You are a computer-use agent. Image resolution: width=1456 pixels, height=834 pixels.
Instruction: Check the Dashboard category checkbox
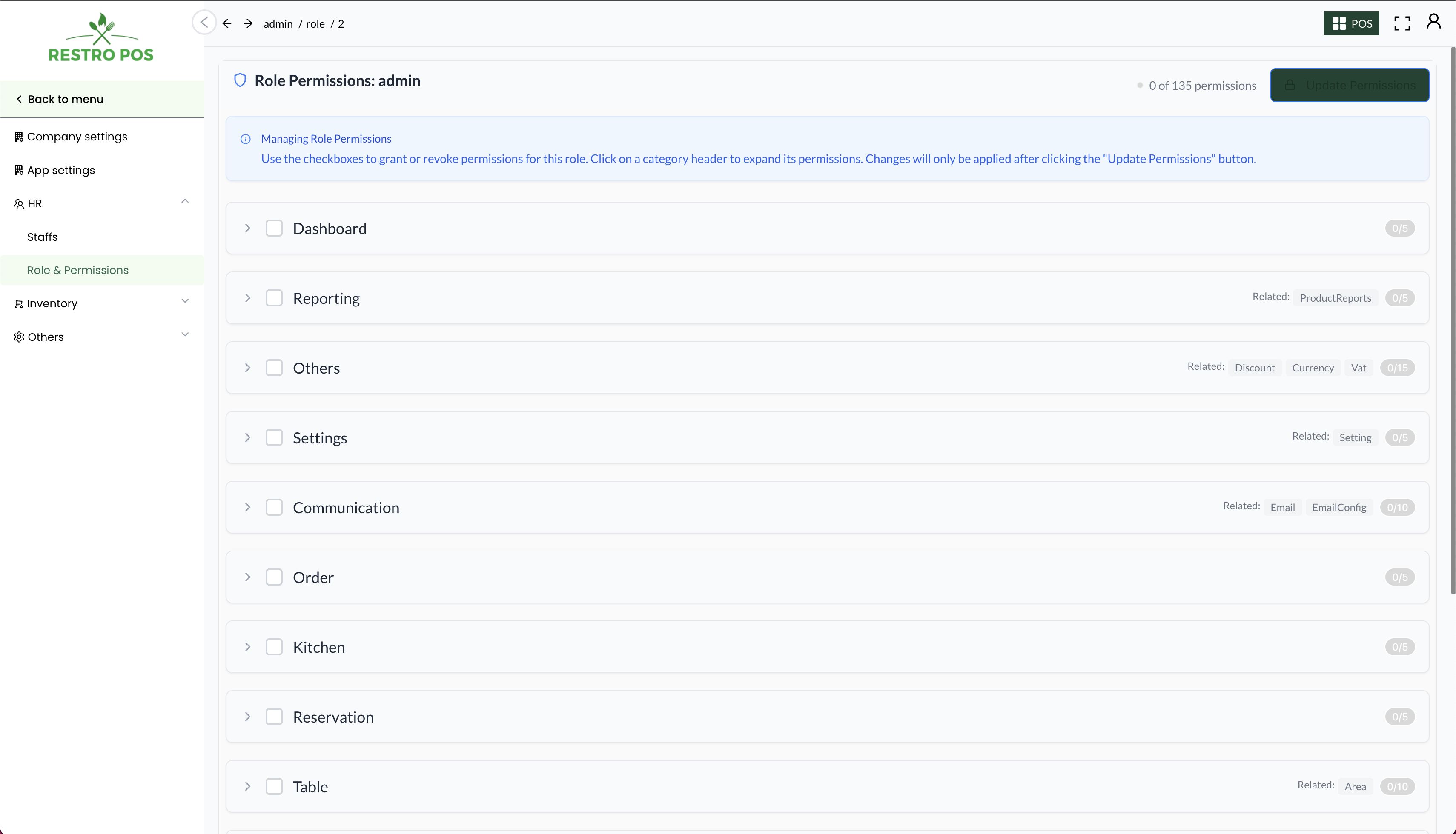[274, 228]
